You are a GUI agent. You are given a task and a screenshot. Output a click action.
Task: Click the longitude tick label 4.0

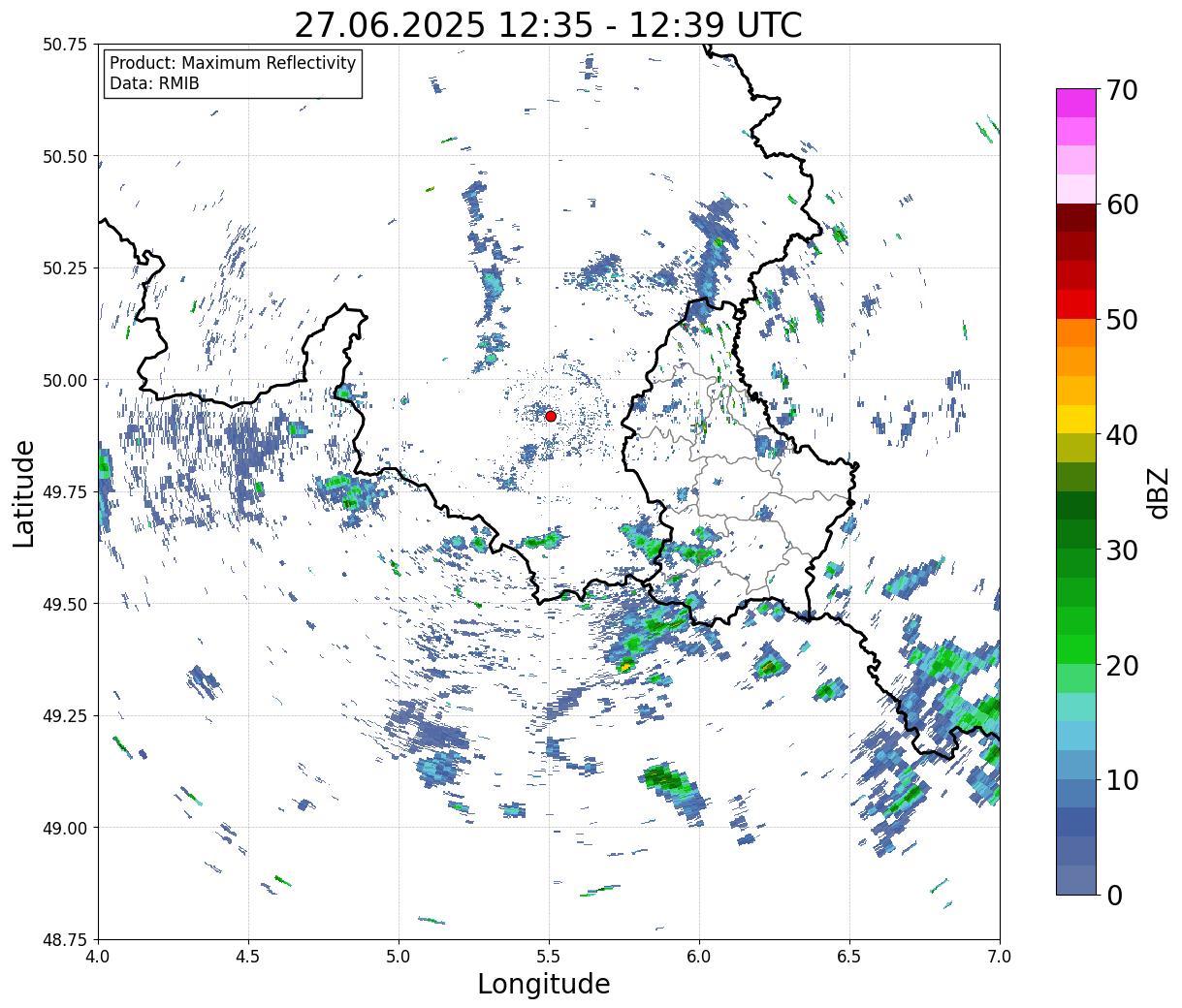[x=98, y=956]
